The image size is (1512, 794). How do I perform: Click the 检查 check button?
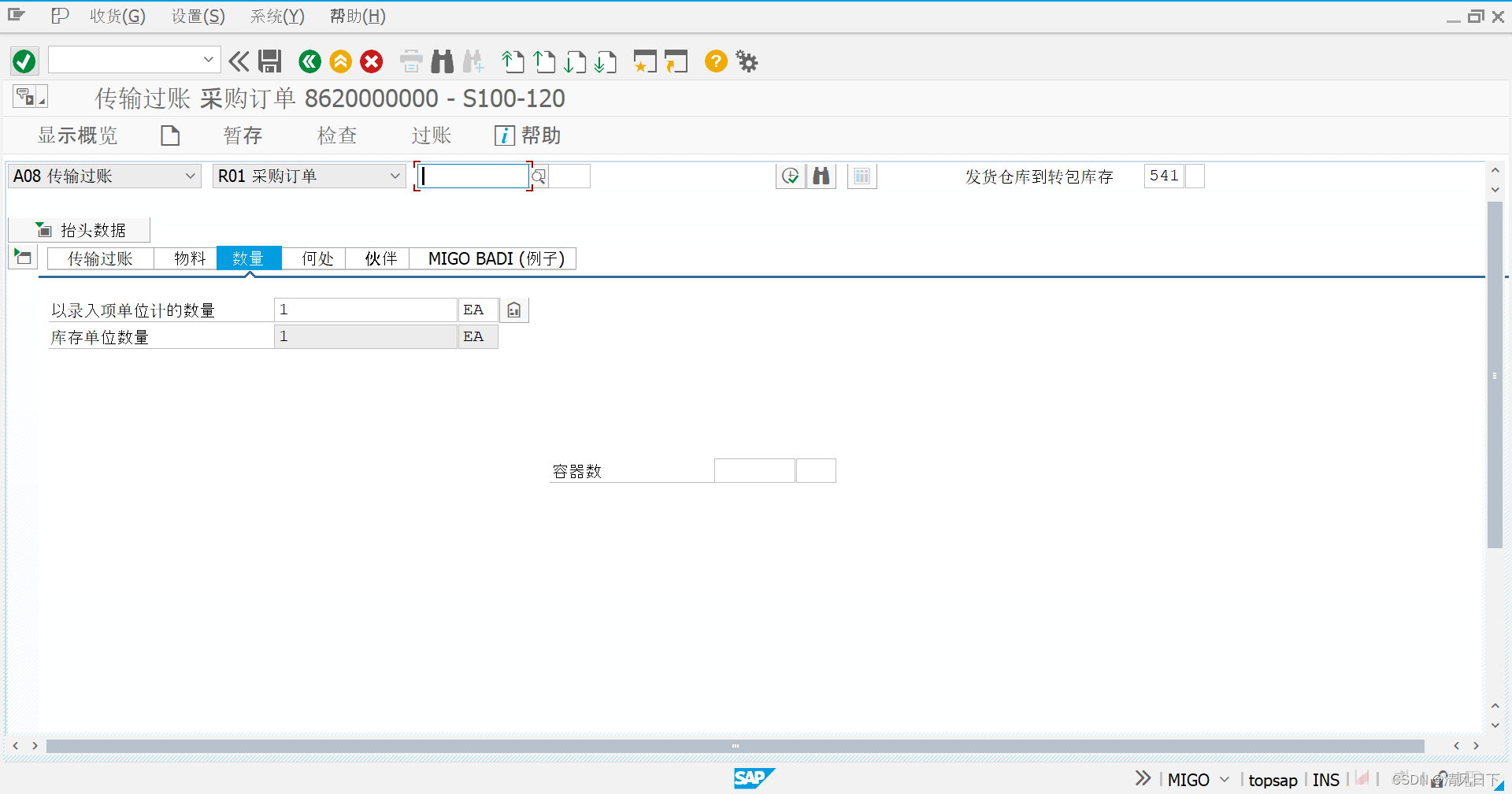click(x=337, y=135)
